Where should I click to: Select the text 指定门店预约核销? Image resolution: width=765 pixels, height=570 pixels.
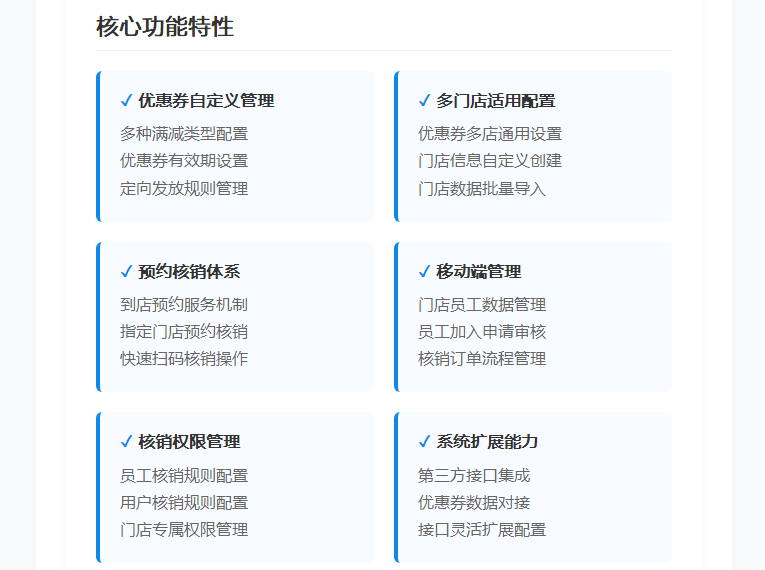click(x=184, y=332)
